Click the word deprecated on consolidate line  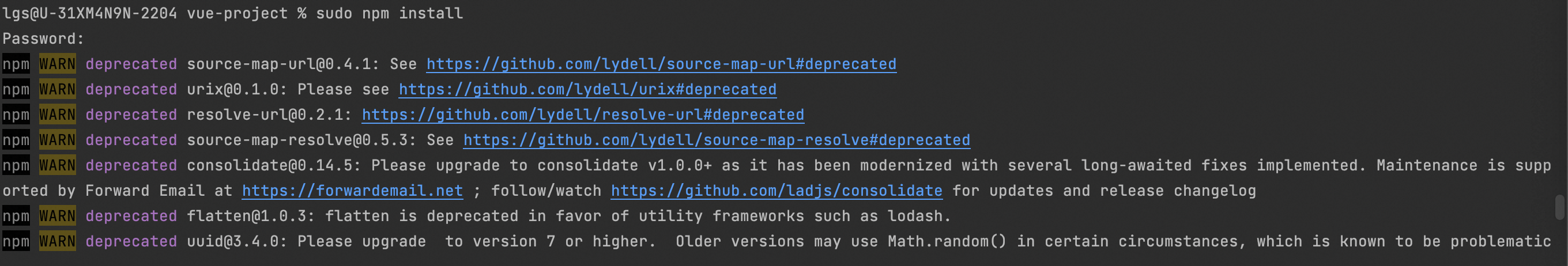pos(131,165)
